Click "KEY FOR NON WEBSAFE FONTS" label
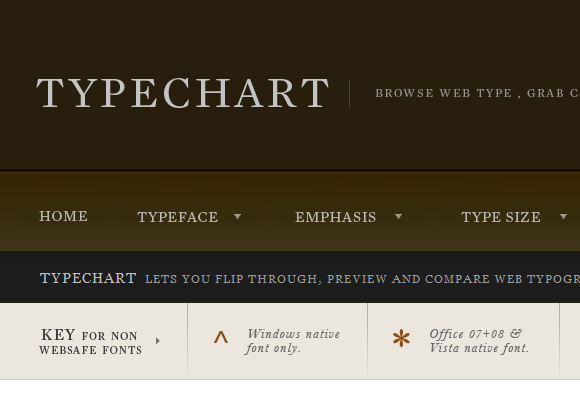580x400 pixels. (x=91, y=342)
